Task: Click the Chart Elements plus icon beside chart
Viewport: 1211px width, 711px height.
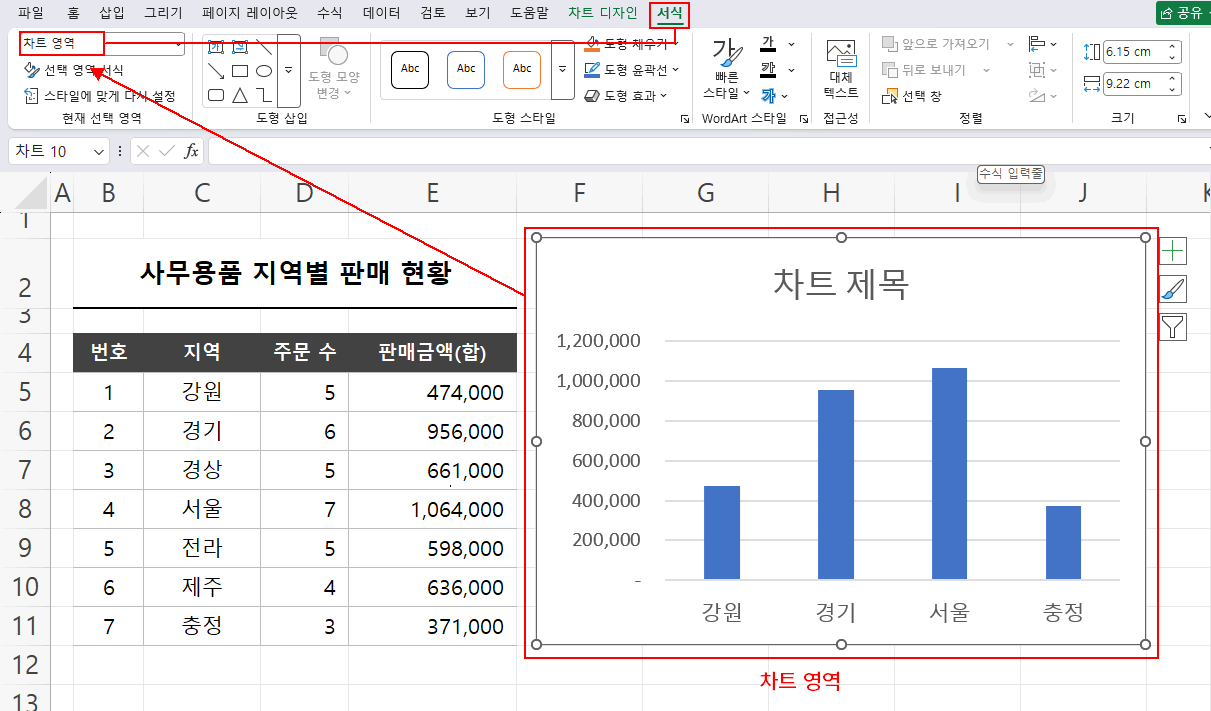Action: (1172, 250)
